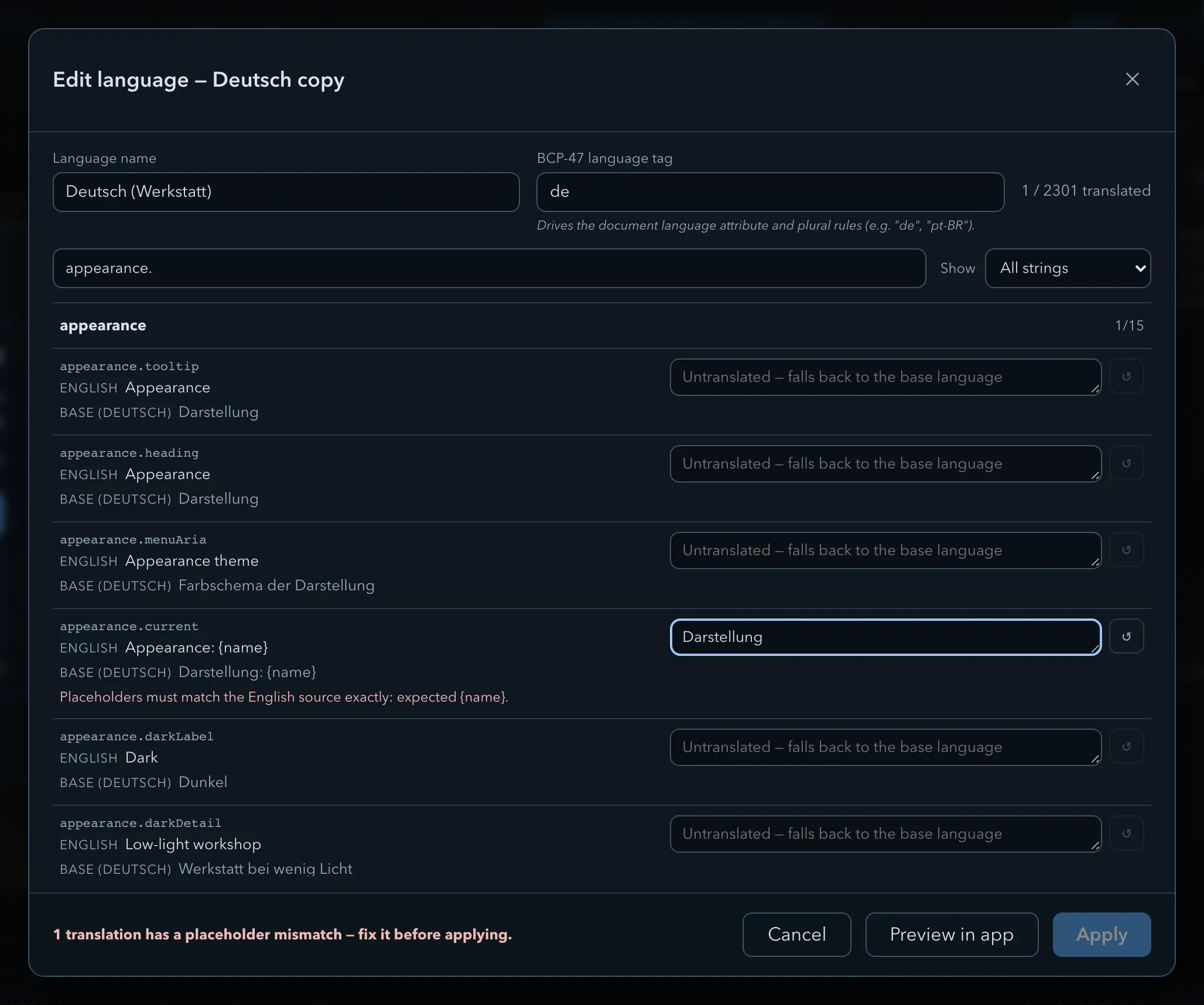The height and width of the screenshot is (1005, 1204).
Task: Reset the appearance.tooltip translation
Action: tap(1126, 377)
